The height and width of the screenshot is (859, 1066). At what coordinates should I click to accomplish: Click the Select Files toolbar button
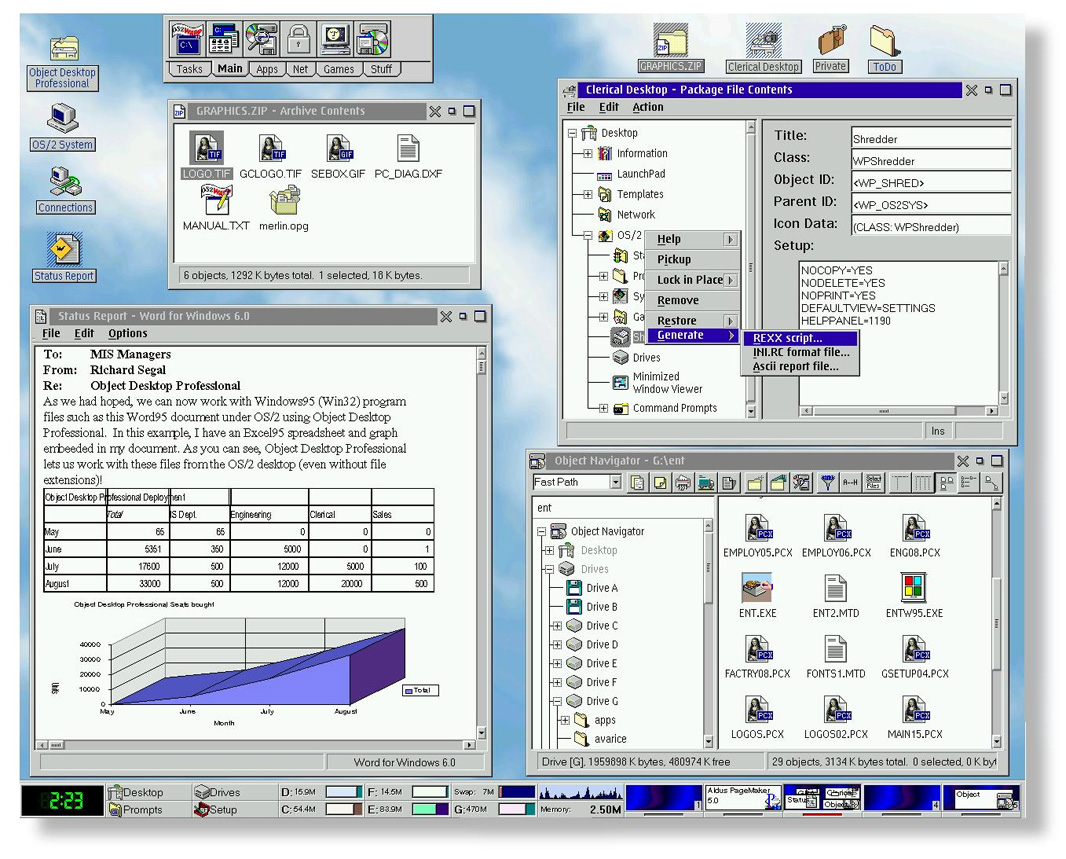point(873,483)
